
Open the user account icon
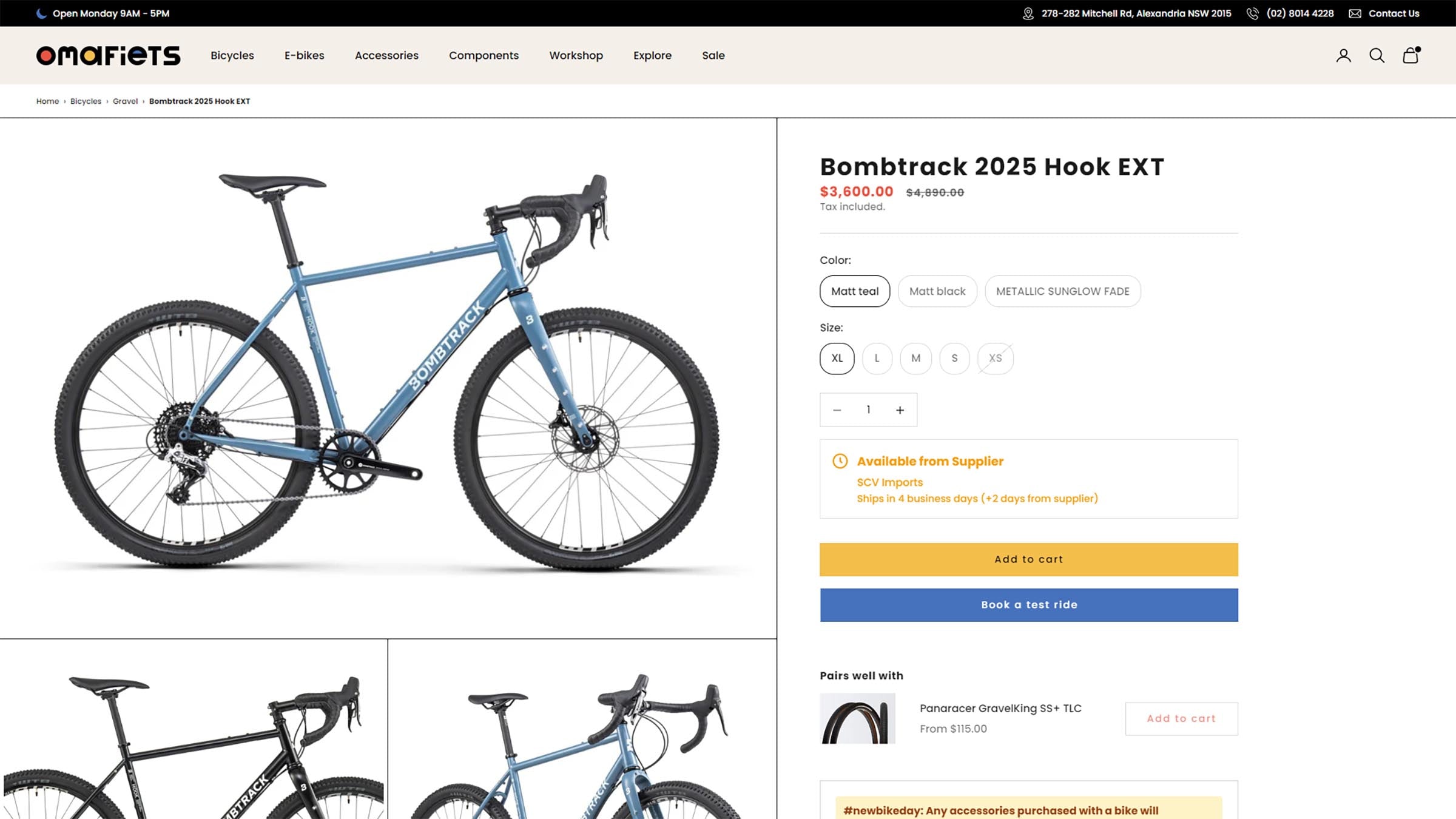[1343, 56]
